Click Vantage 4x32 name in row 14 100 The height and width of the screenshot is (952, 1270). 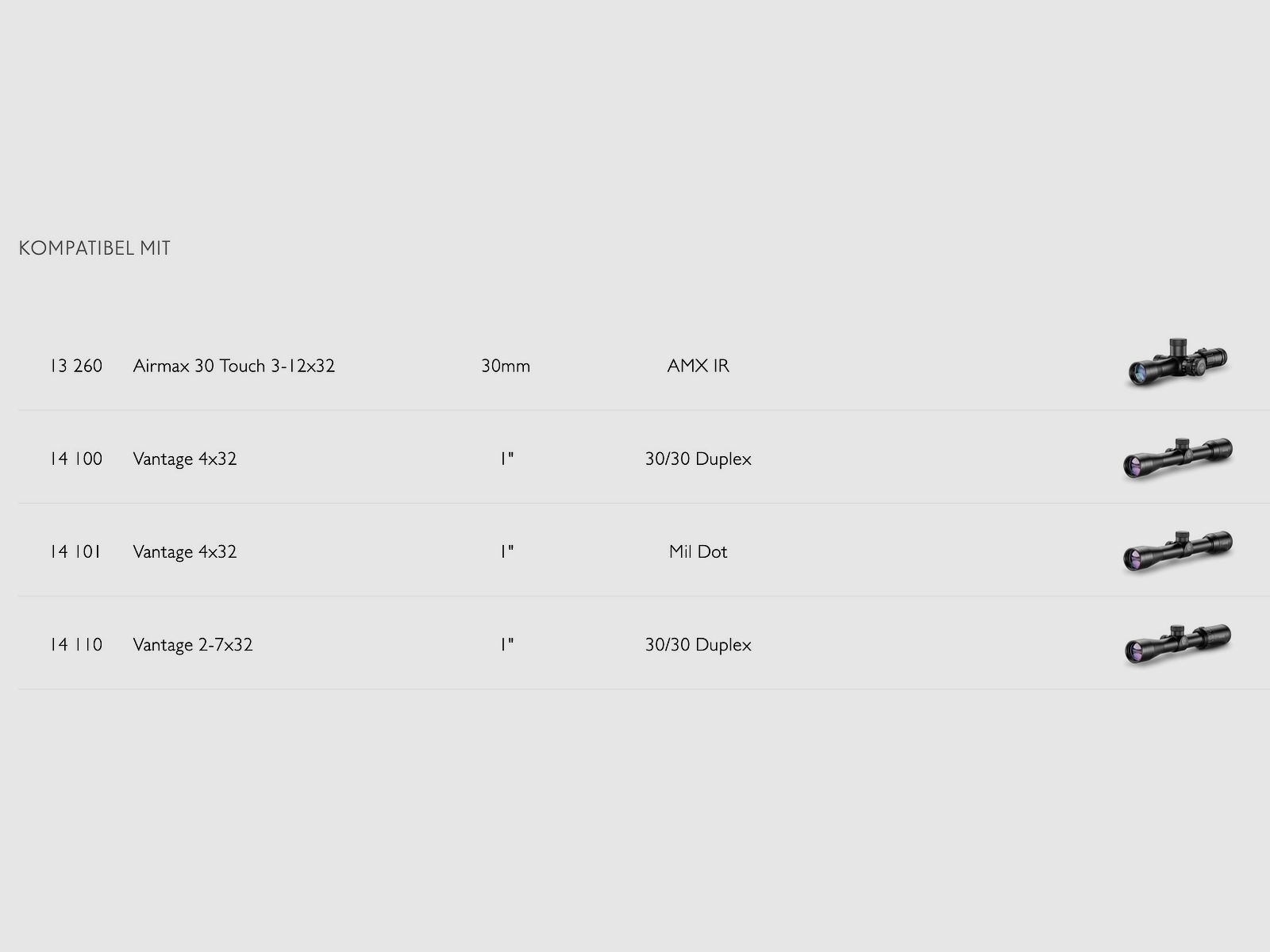(x=185, y=459)
